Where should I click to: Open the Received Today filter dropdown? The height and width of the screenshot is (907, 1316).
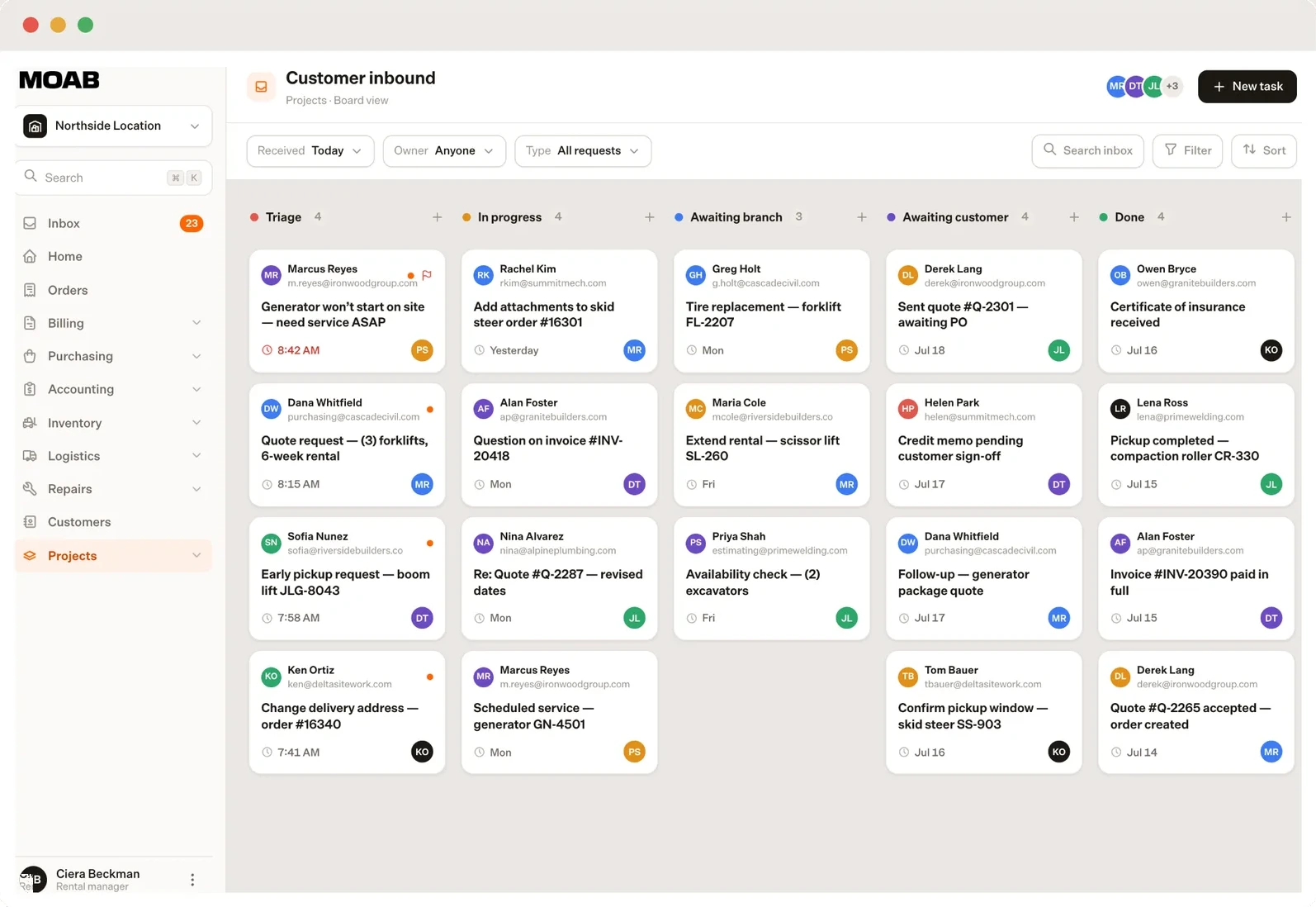click(x=310, y=151)
